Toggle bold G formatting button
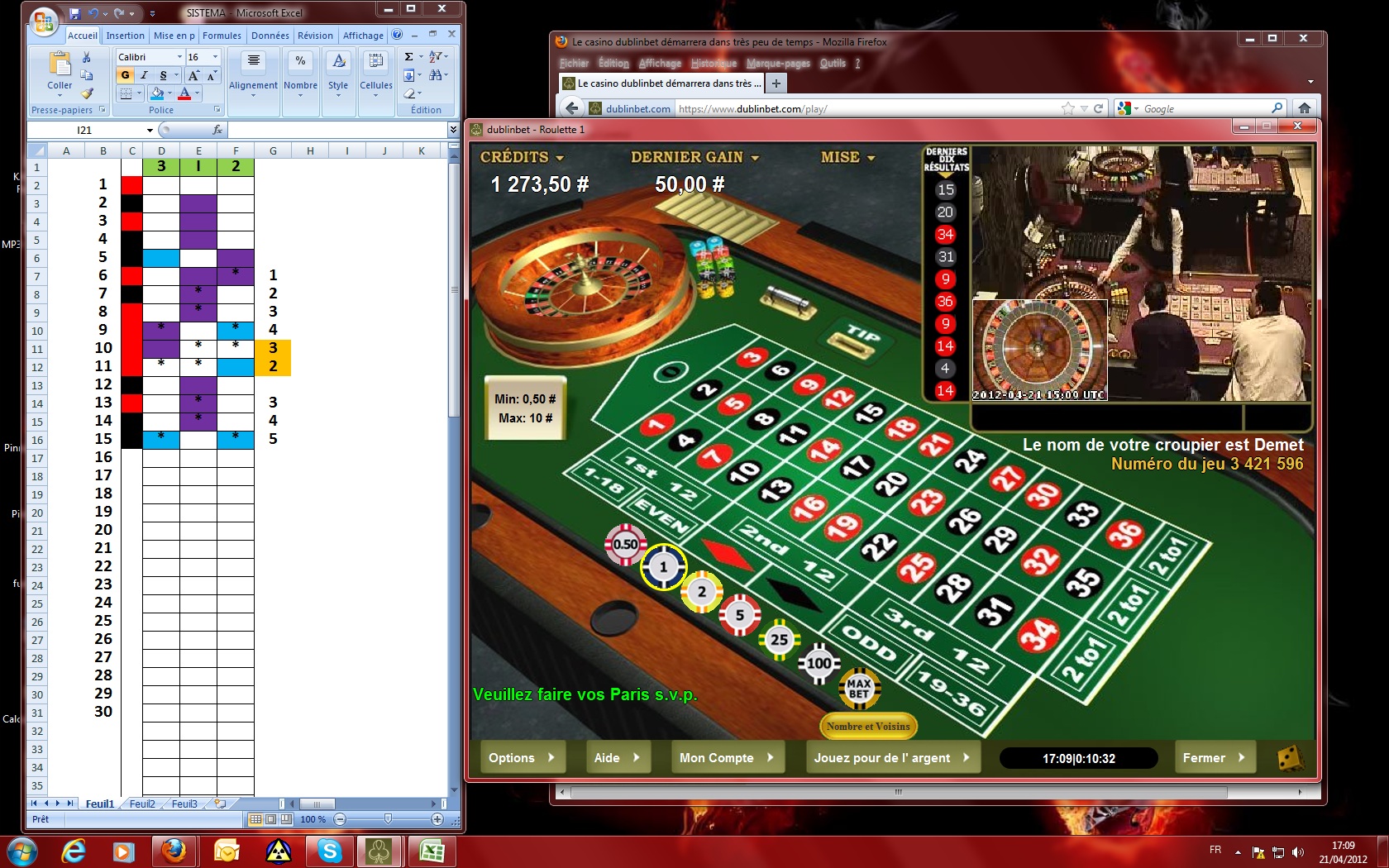The height and width of the screenshot is (868, 1389). [x=125, y=75]
